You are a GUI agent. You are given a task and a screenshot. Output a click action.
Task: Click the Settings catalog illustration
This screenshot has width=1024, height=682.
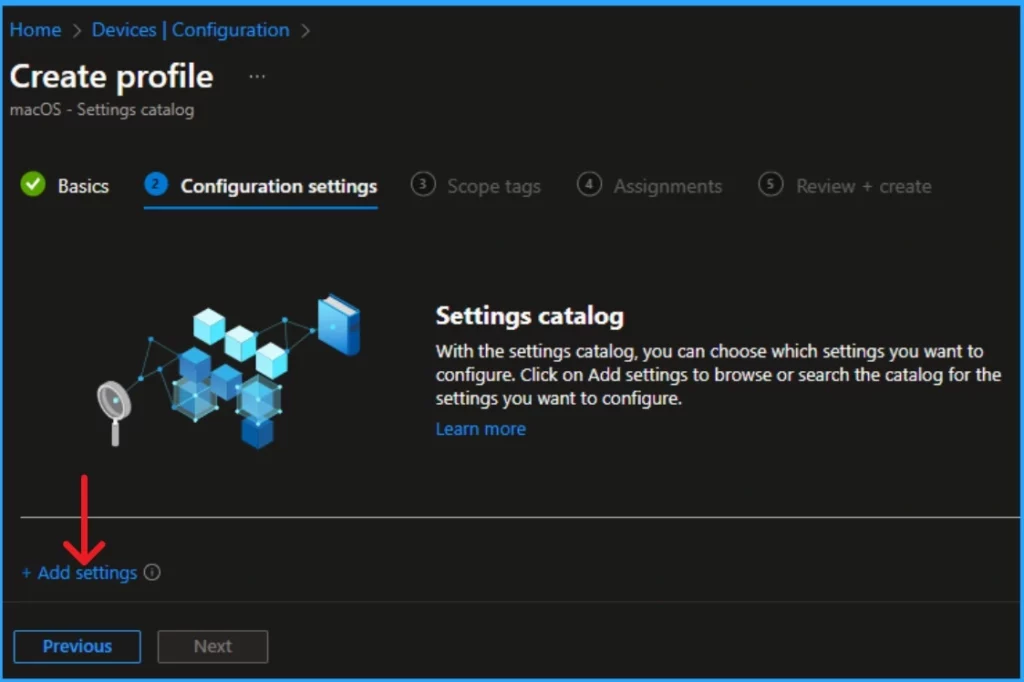[229, 371]
